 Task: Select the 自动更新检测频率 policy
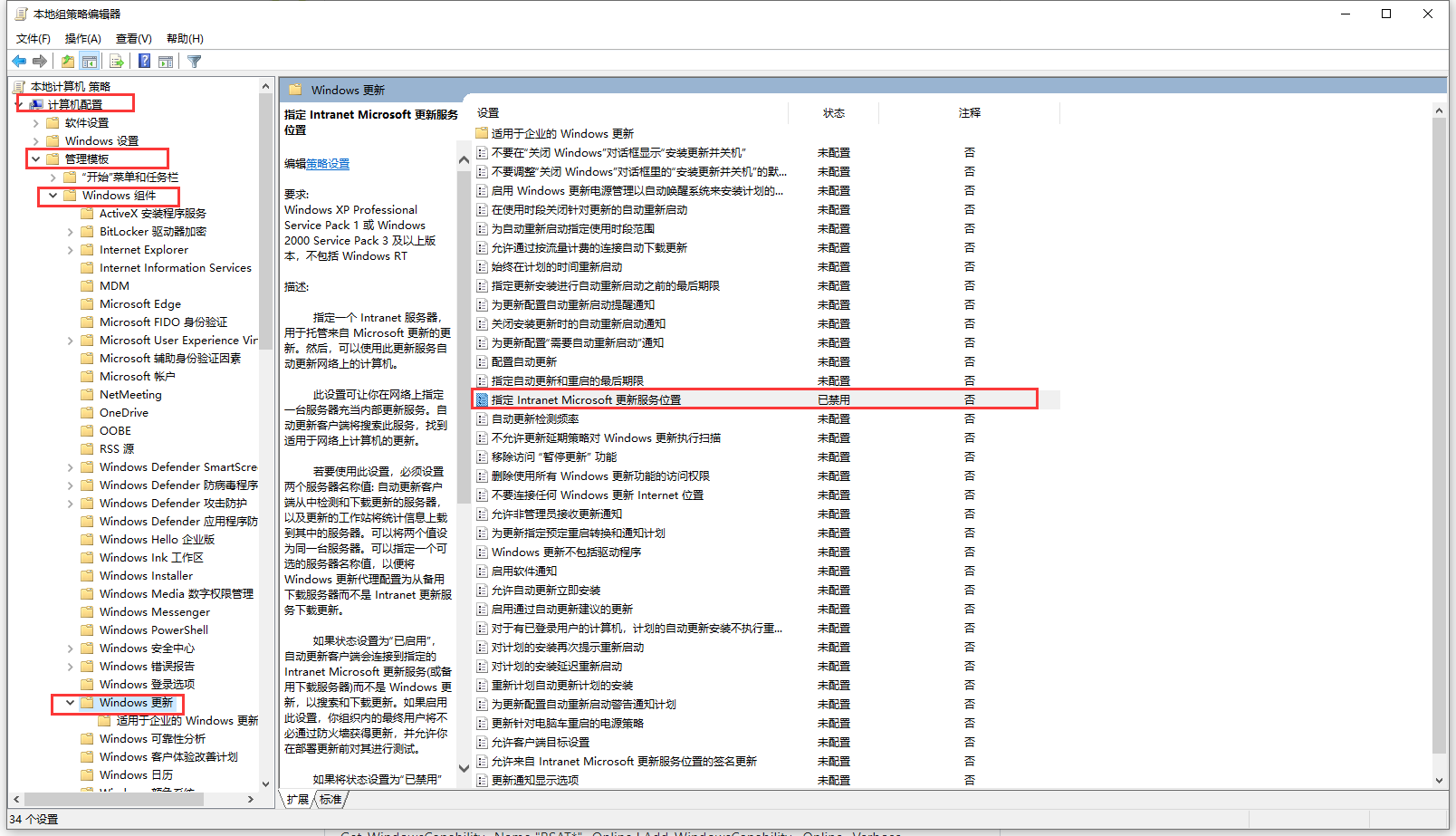(x=535, y=419)
